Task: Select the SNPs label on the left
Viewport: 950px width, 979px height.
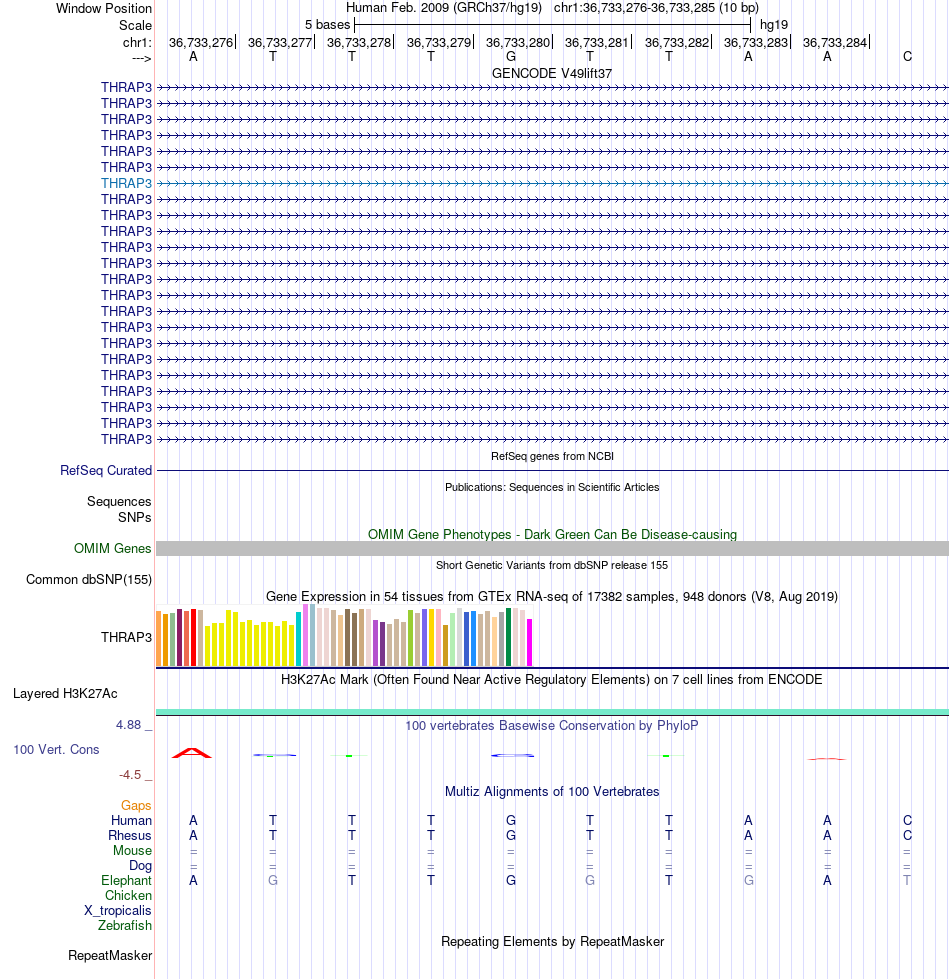Action: pyautogui.click(x=134, y=518)
